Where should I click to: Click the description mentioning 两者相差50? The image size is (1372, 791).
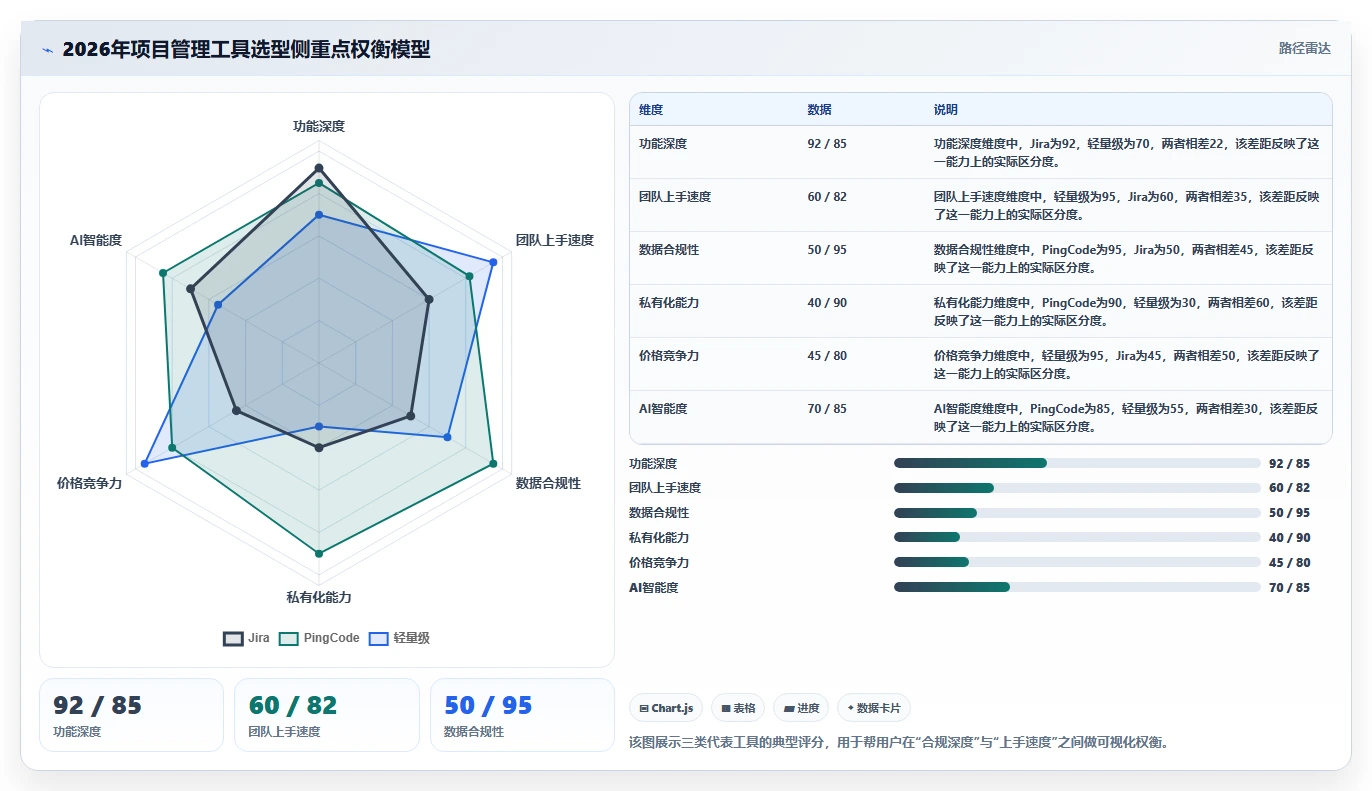pos(1126,364)
